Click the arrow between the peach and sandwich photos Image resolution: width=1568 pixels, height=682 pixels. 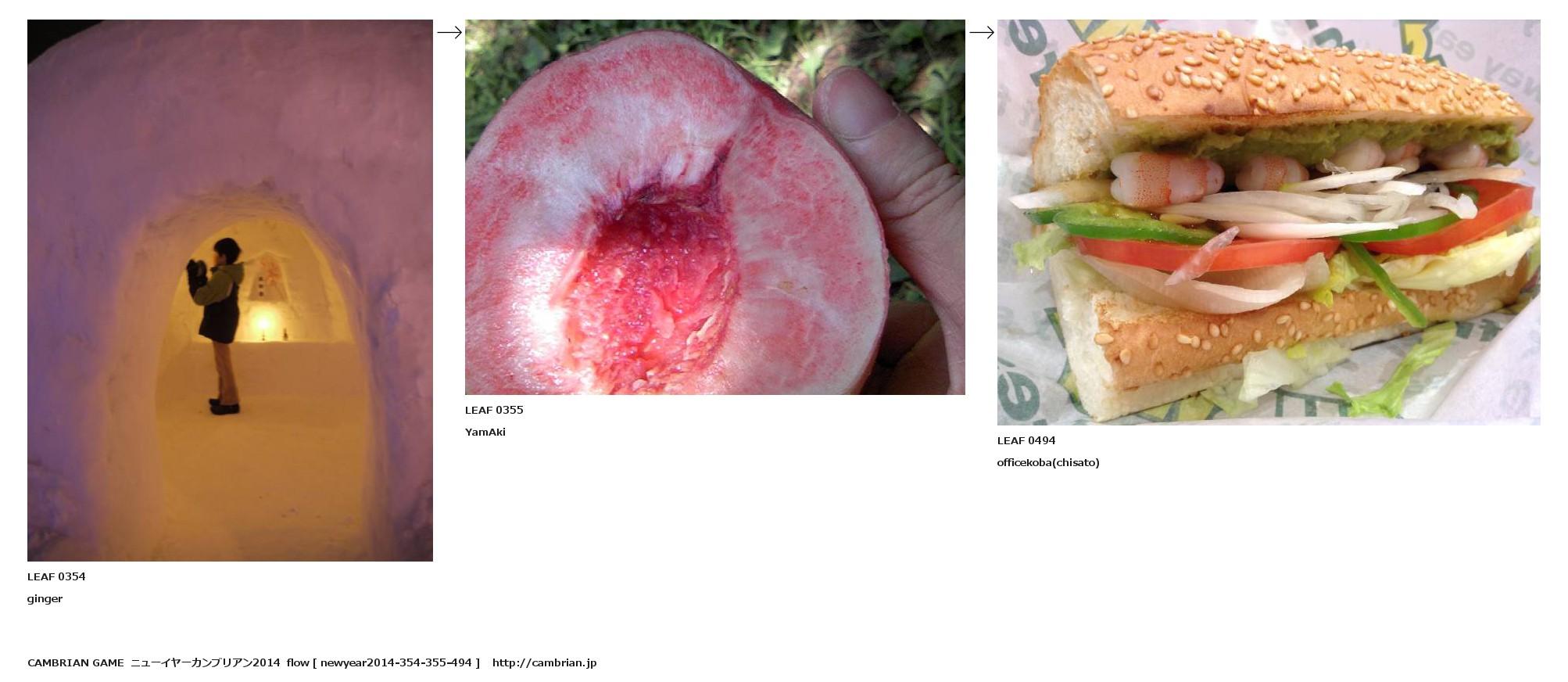pyautogui.click(x=981, y=32)
